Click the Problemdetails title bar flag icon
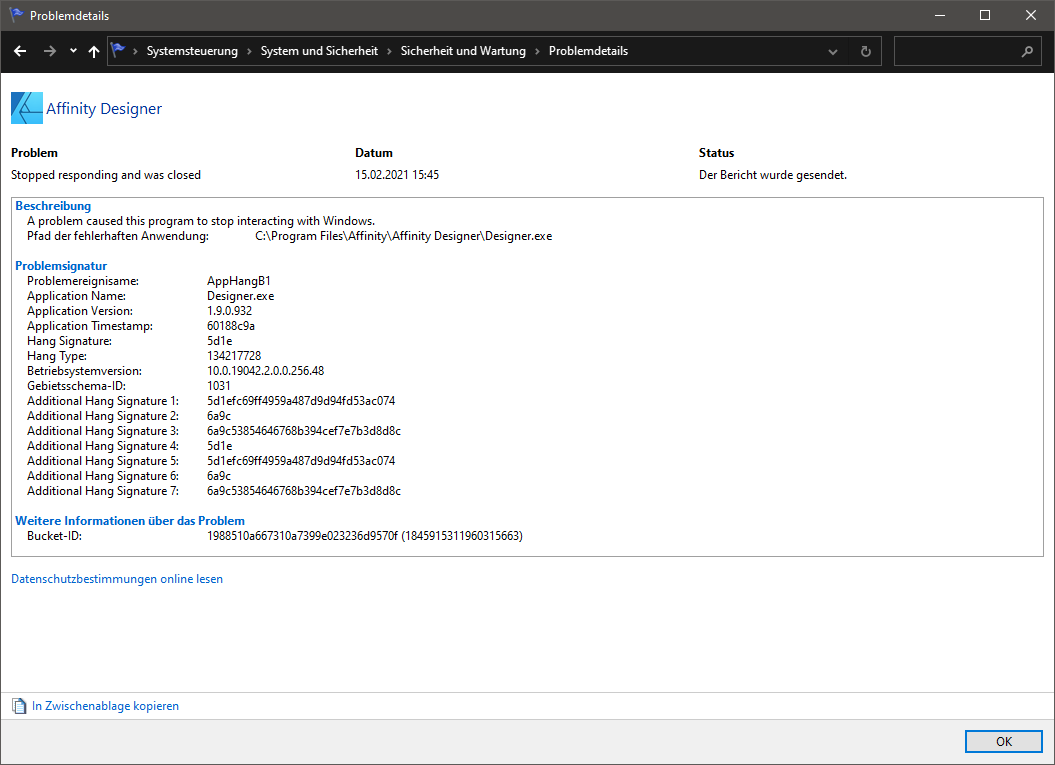This screenshot has height=765, width=1055. coord(16,15)
